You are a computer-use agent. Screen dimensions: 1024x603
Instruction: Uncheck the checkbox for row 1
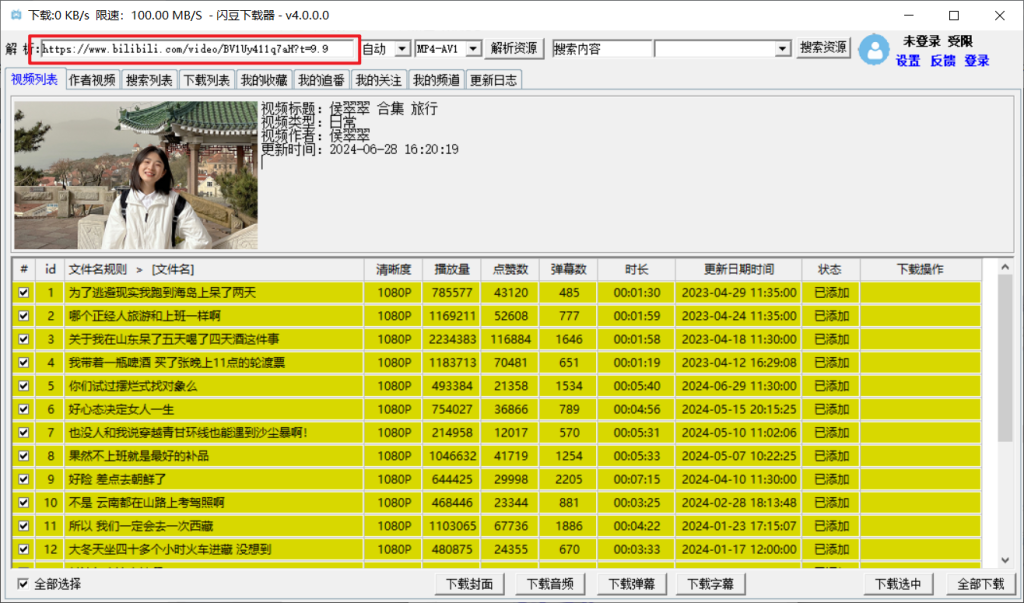pos(24,293)
